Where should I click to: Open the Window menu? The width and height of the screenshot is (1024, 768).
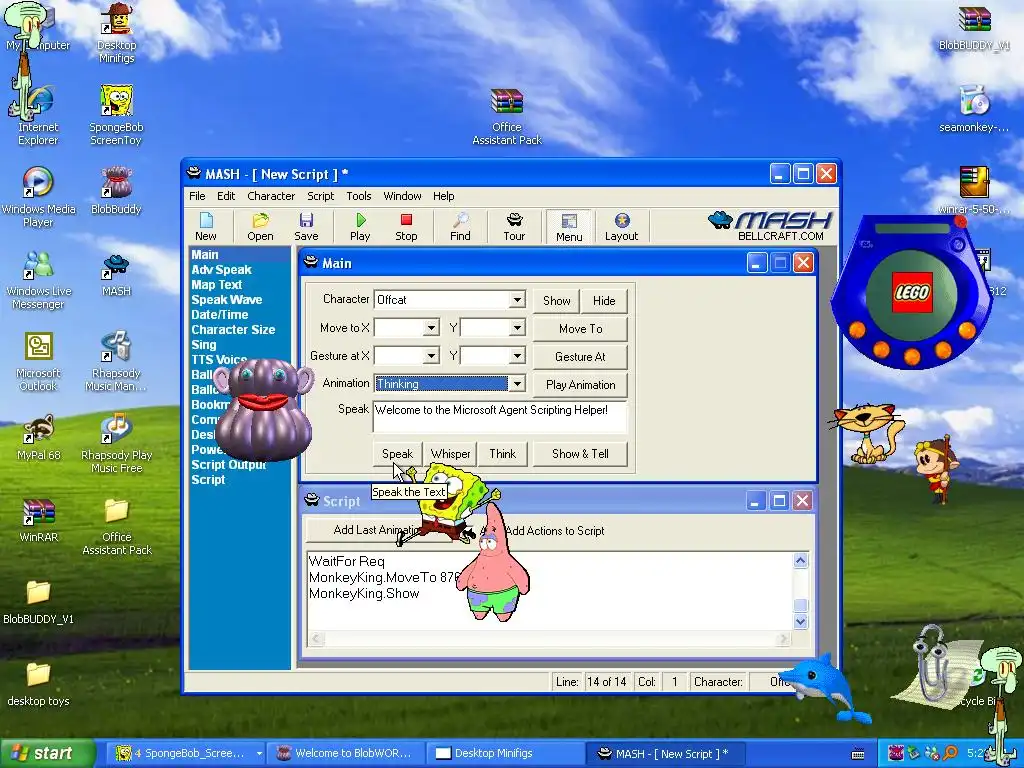pyautogui.click(x=402, y=196)
